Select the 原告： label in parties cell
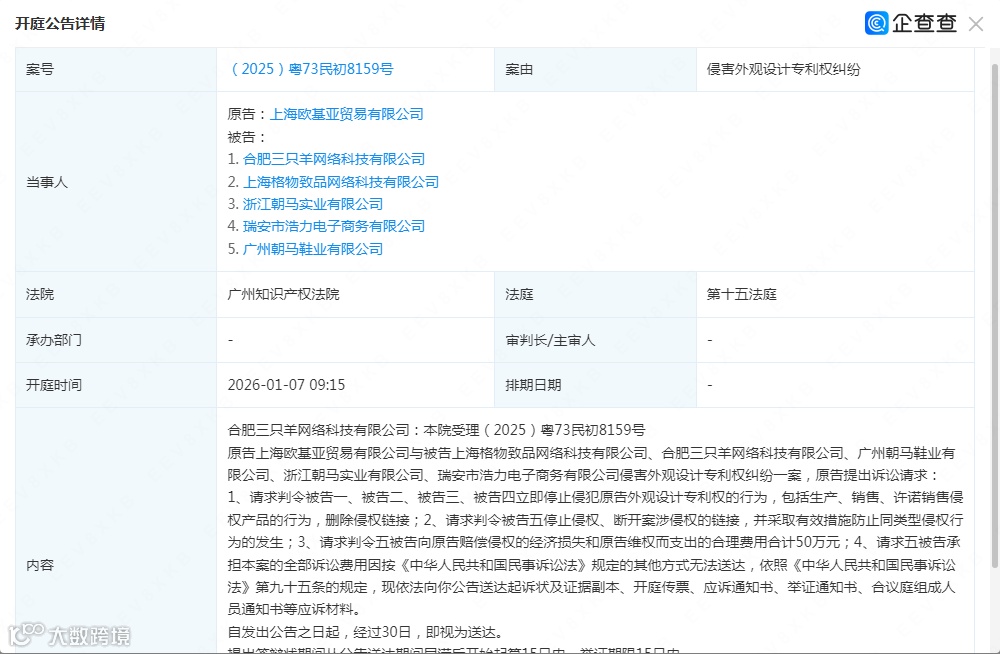This screenshot has height=654, width=1000. click(x=248, y=114)
